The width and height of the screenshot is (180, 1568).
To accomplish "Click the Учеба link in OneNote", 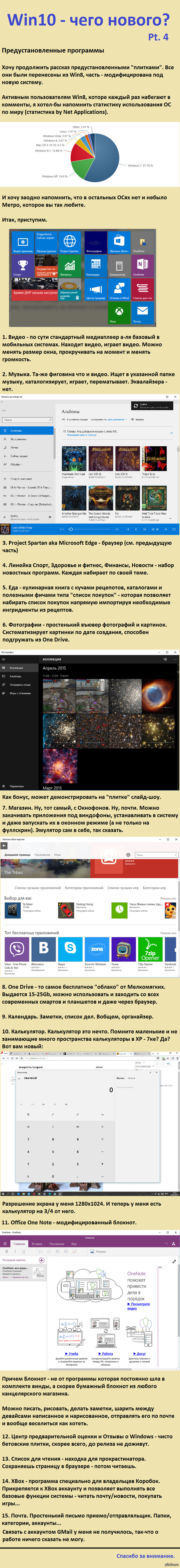I will click(x=72, y=1354).
